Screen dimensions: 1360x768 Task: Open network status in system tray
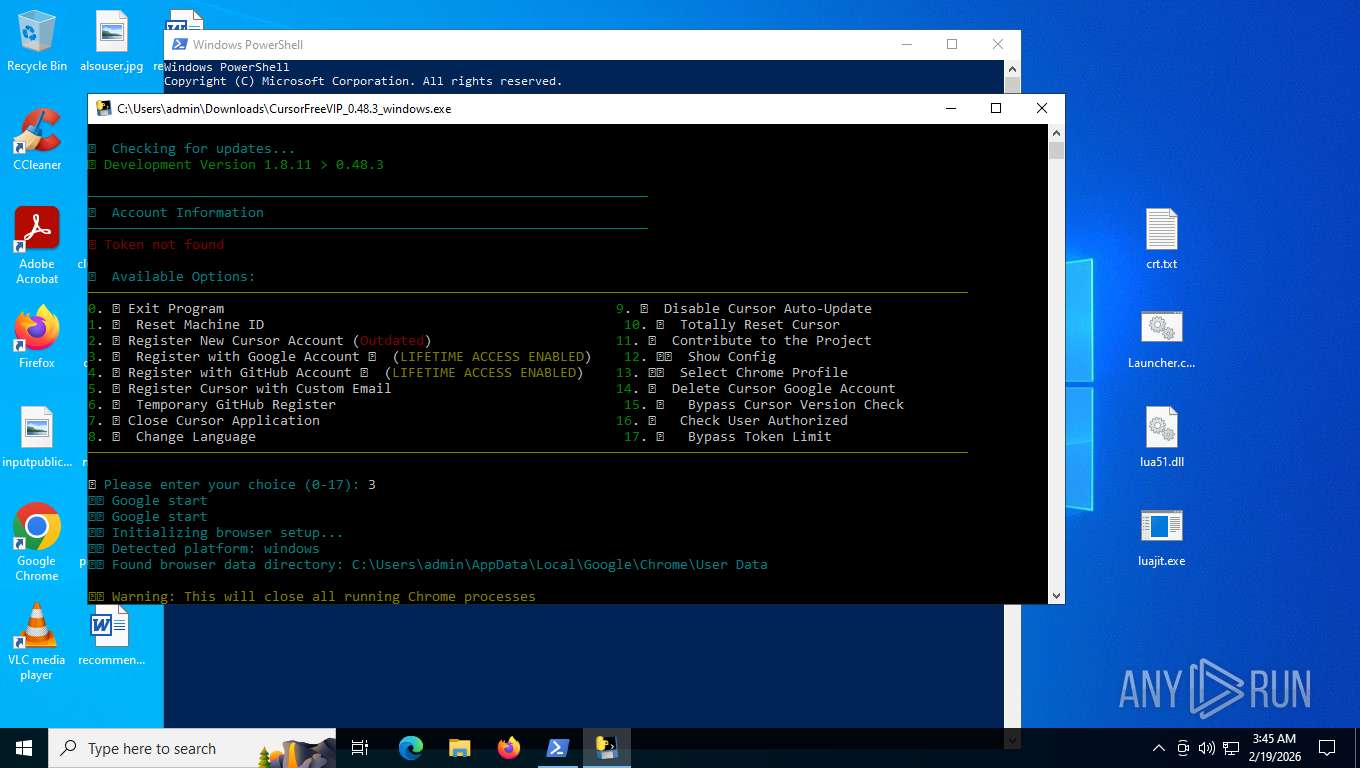coord(1230,748)
